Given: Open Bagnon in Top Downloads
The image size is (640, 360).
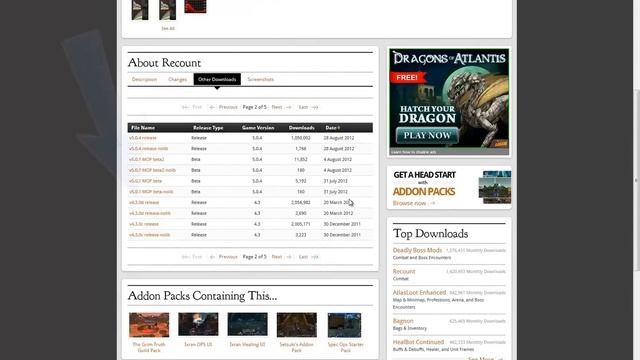Looking at the screenshot, I should tap(403, 321).
